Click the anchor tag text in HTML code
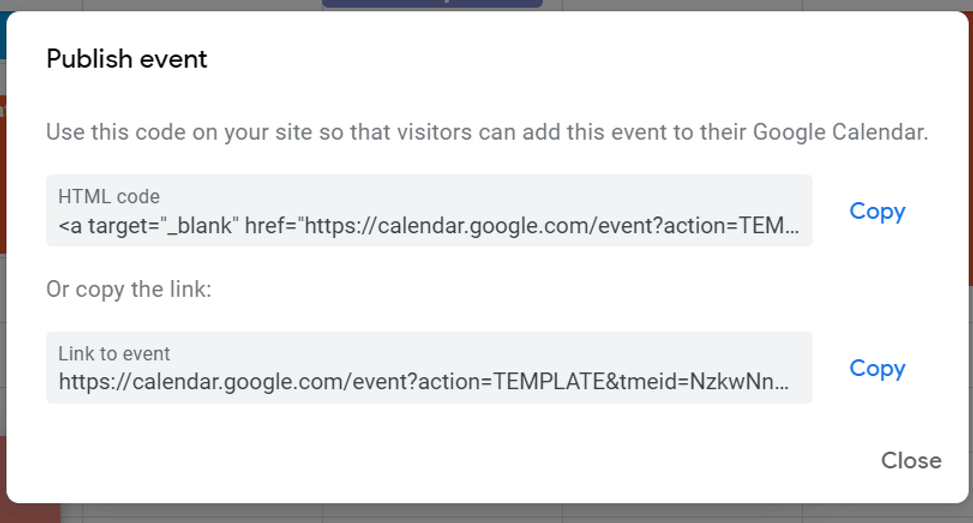 150,226
